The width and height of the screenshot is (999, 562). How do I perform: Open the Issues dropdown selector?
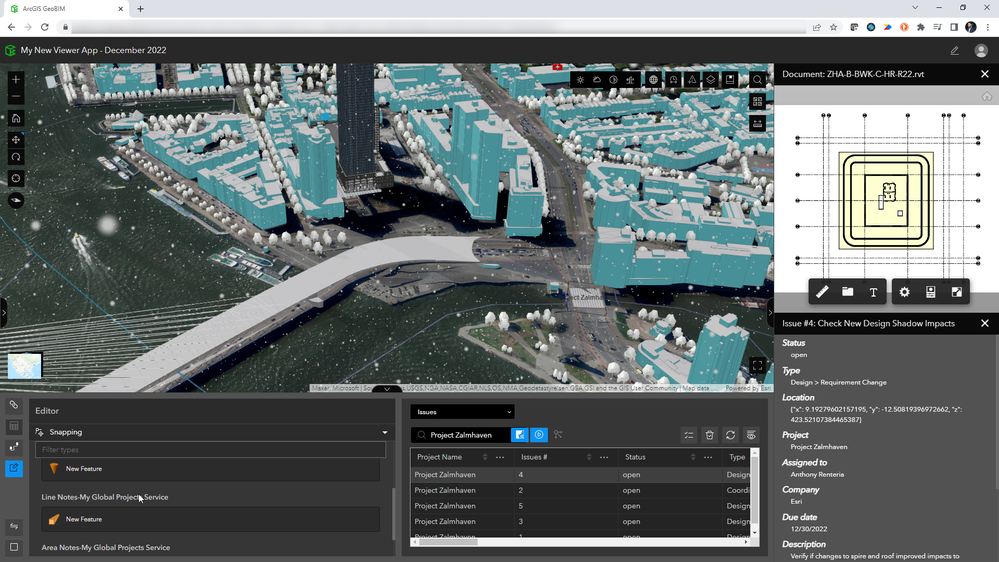tap(463, 412)
